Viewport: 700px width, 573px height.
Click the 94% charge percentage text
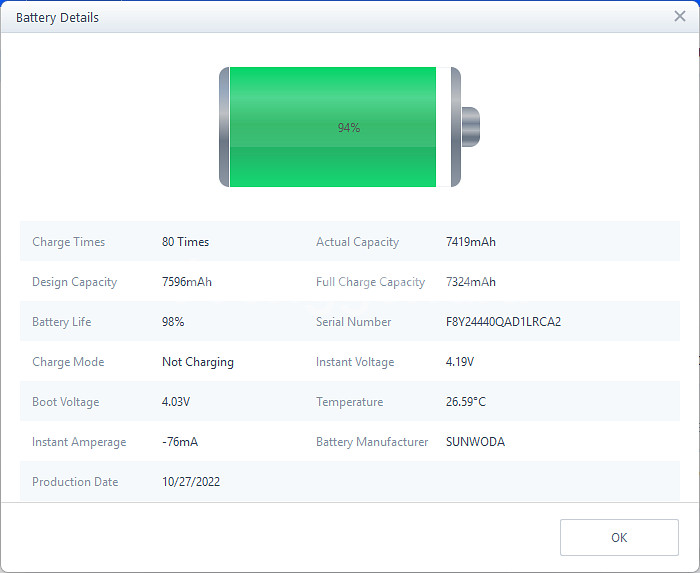click(348, 128)
